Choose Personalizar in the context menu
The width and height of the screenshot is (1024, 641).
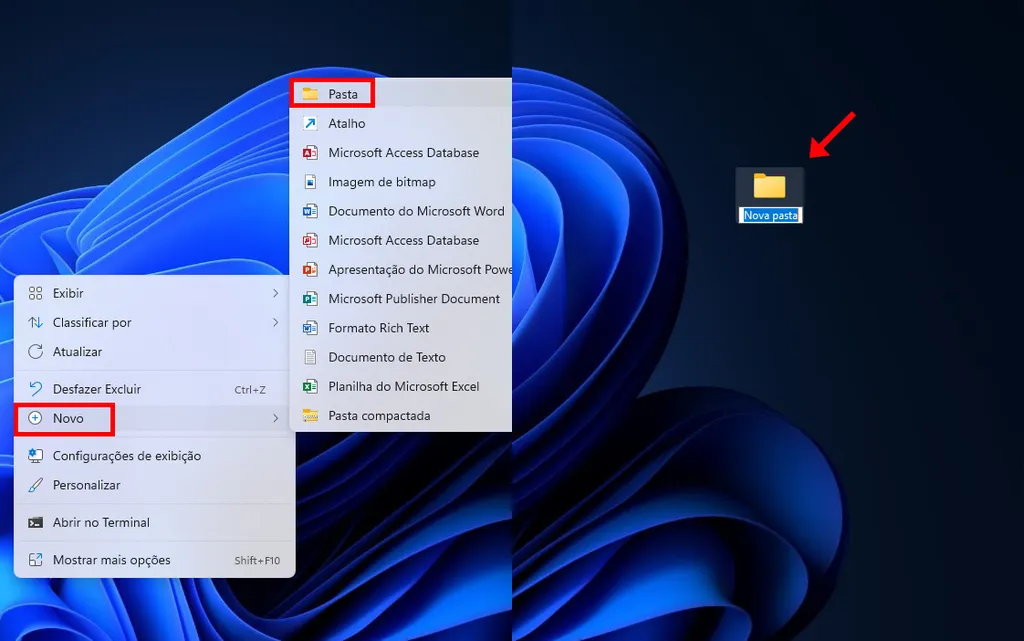86,485
